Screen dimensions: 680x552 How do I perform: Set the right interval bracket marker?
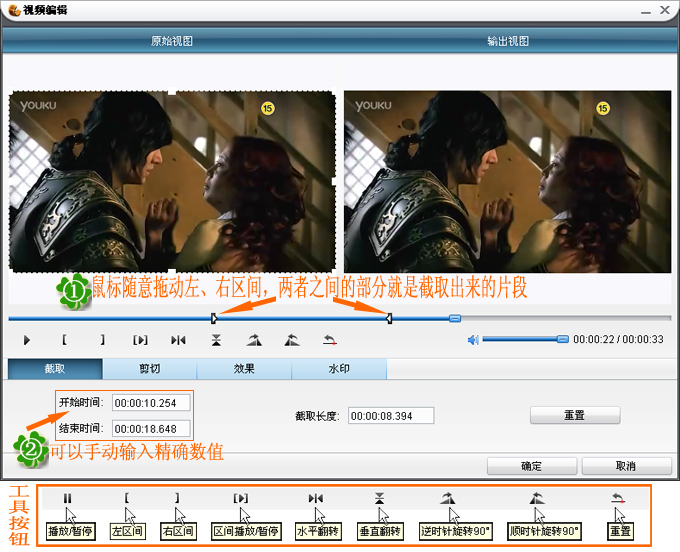click(102, 340)
